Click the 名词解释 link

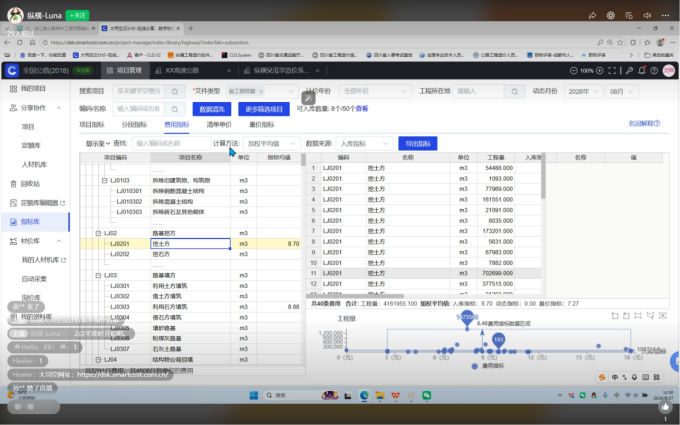(x=644, y=124)
